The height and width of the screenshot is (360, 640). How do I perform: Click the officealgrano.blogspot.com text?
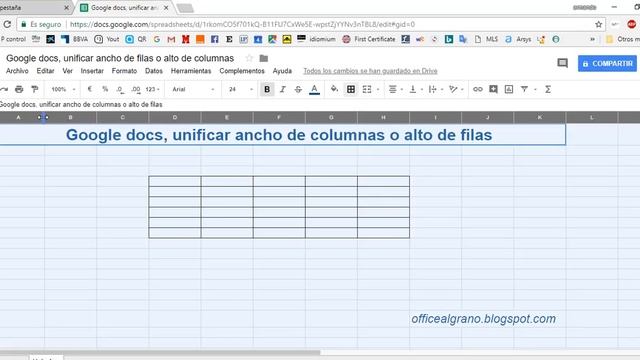point(483,319)
